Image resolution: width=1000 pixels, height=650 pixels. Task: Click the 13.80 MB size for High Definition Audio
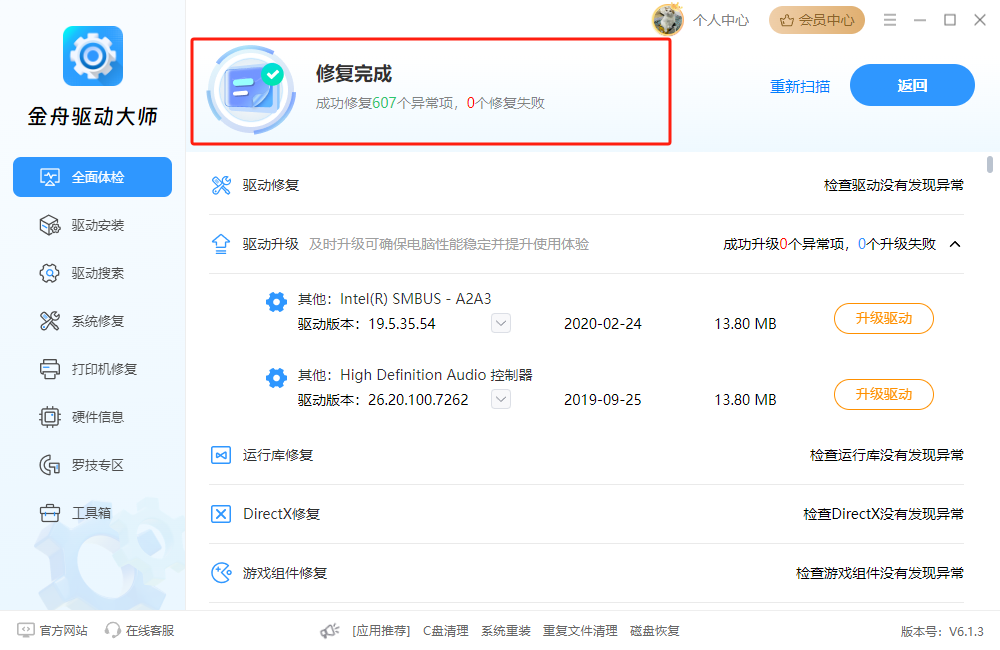coord(746,400)
